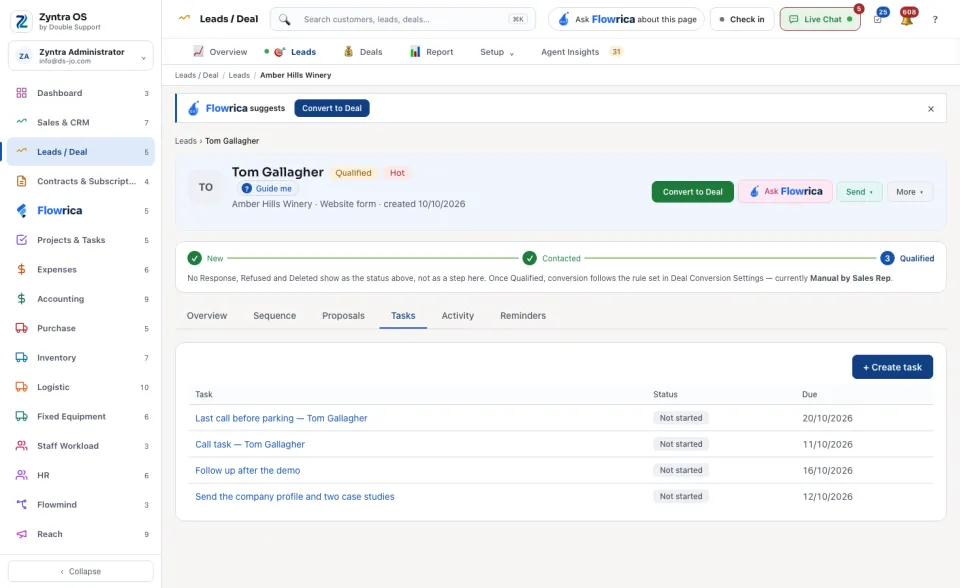Switch to the Overview lead tab
This screenshot has width=960, height=588.
206,316
